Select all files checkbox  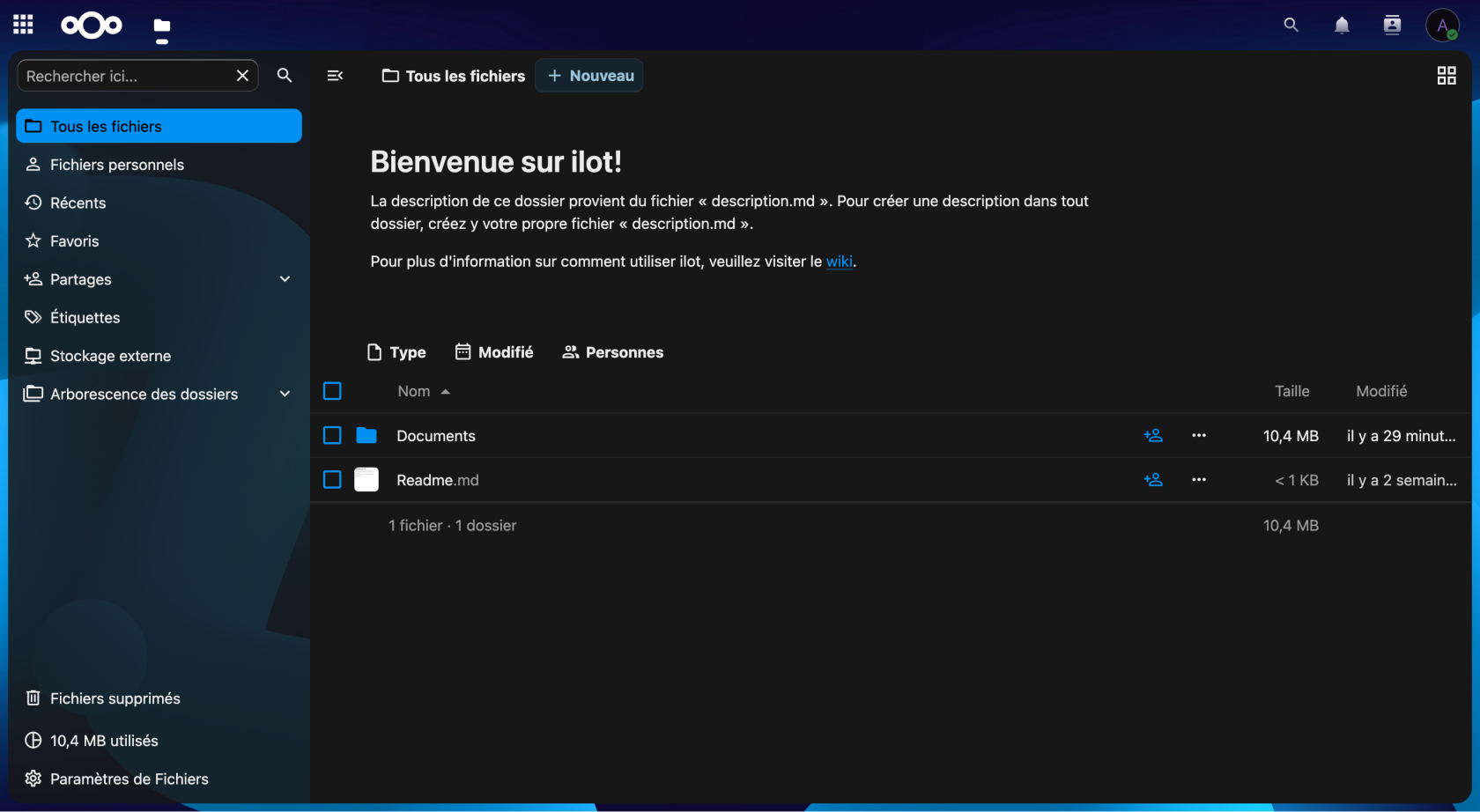(332, 391)
